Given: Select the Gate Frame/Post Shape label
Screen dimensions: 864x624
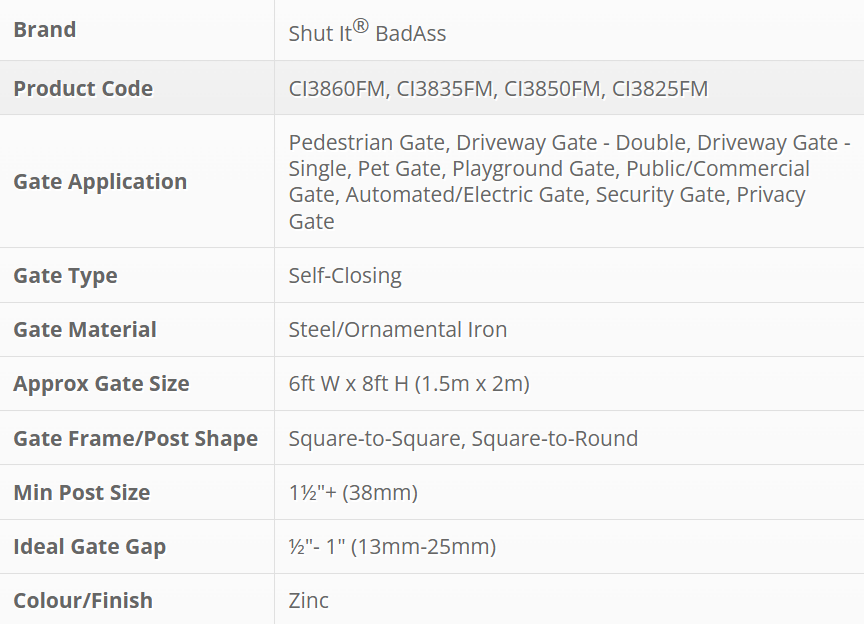Looking at the screenshot, I should pos(135,438).
